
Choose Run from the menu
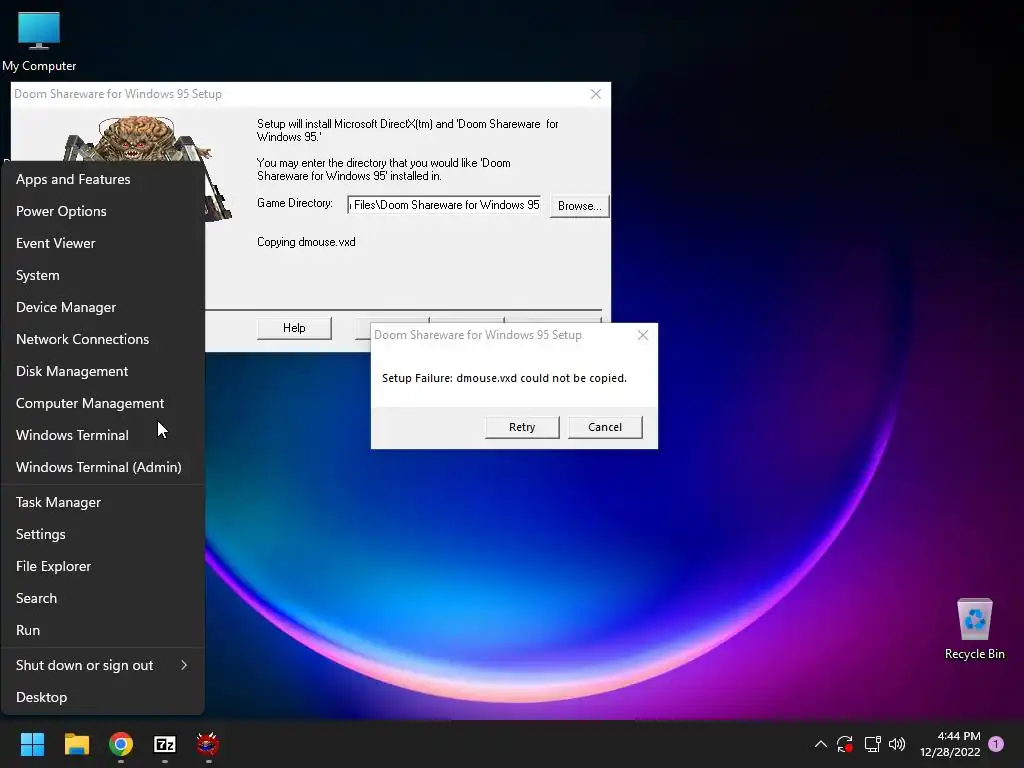click(x=103, y=630)
